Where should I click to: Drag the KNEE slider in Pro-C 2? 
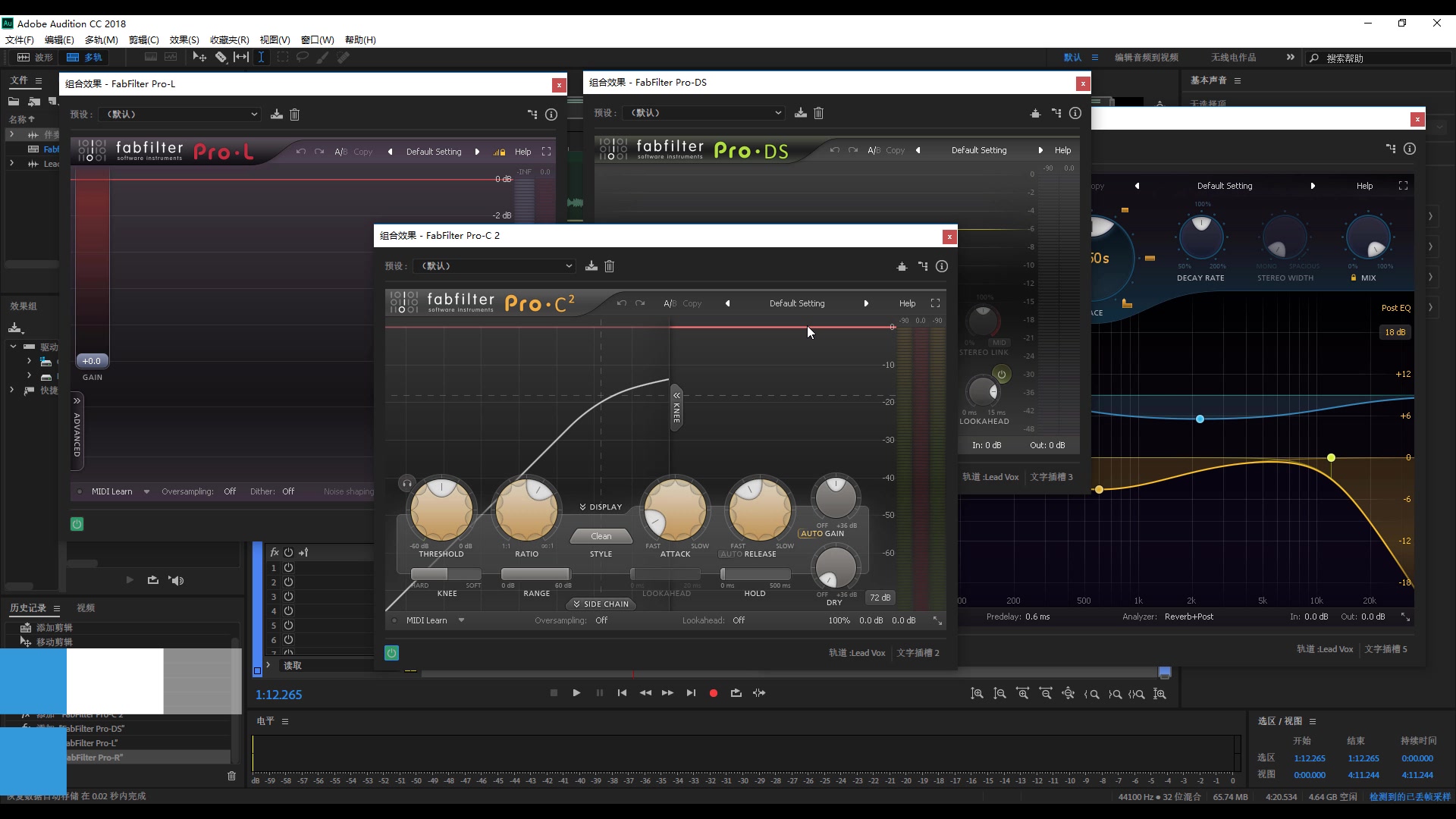click(446, 573)
